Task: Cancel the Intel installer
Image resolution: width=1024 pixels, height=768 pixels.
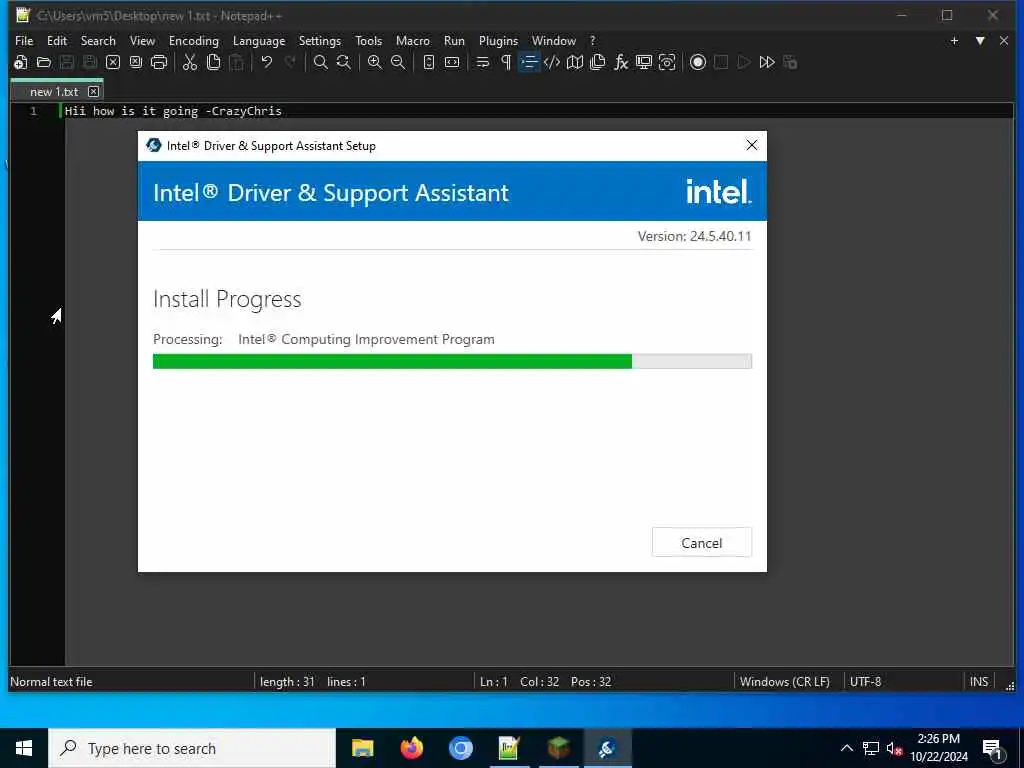Action: [x=701, y=543]
